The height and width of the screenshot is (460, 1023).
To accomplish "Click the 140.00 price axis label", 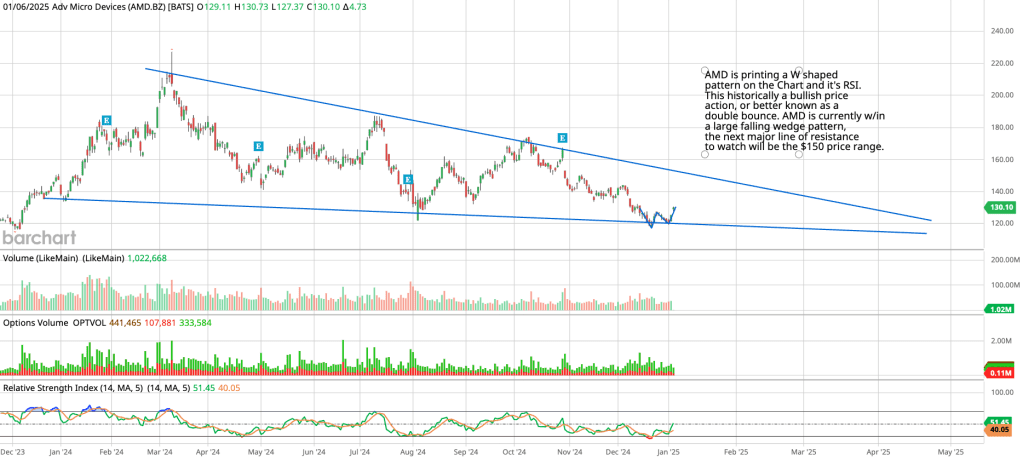I will 1000,191.
